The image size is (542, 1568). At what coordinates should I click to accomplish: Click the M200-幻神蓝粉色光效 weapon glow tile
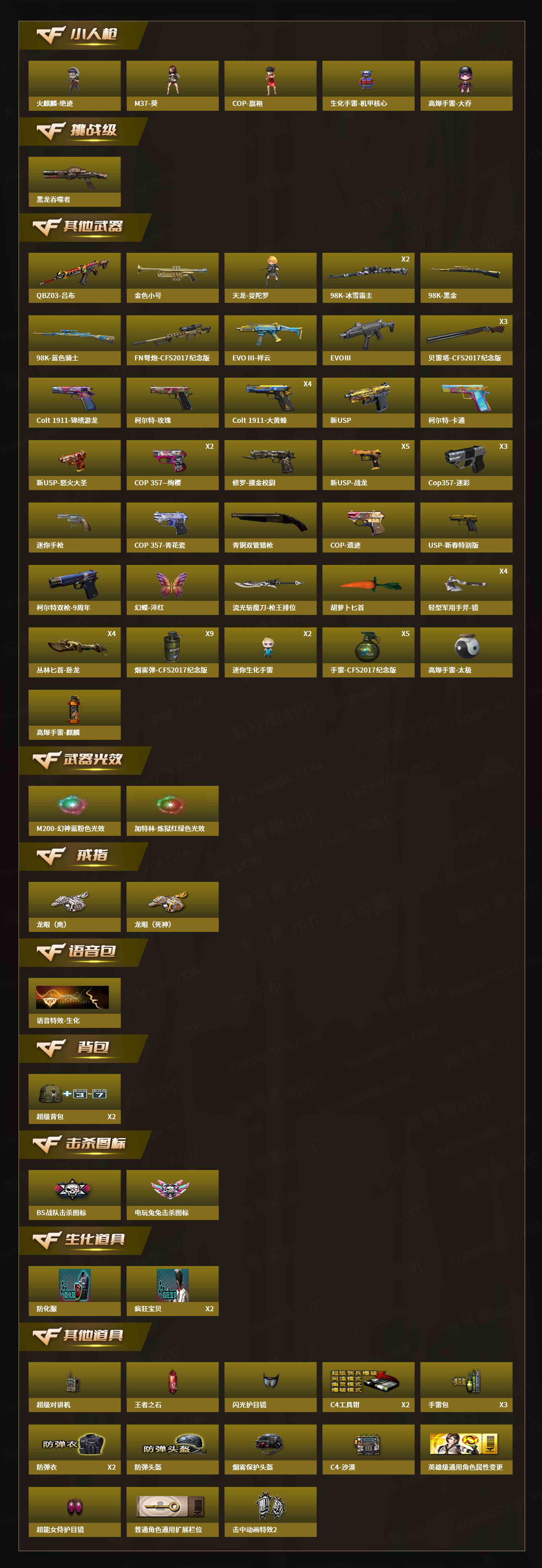pos(74,810)
